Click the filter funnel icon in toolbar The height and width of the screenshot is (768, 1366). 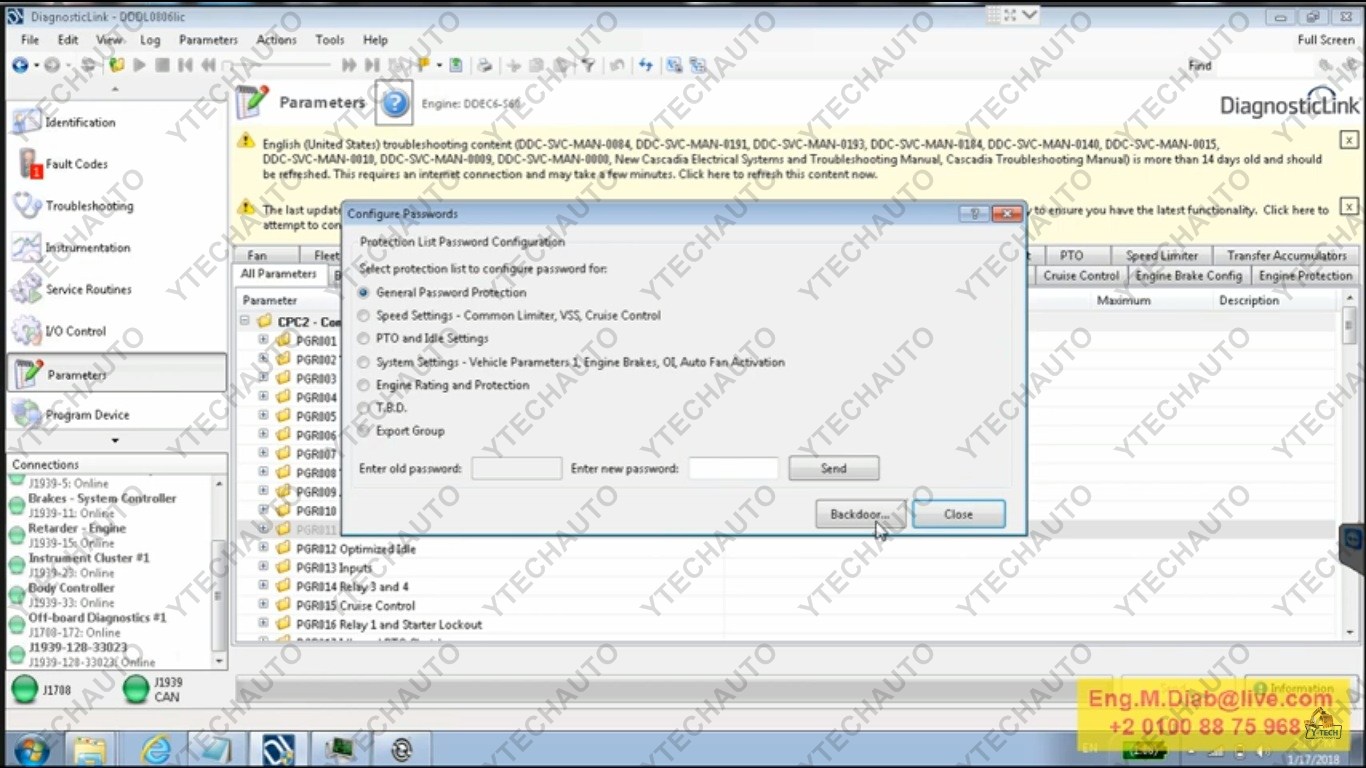[588, 65]
